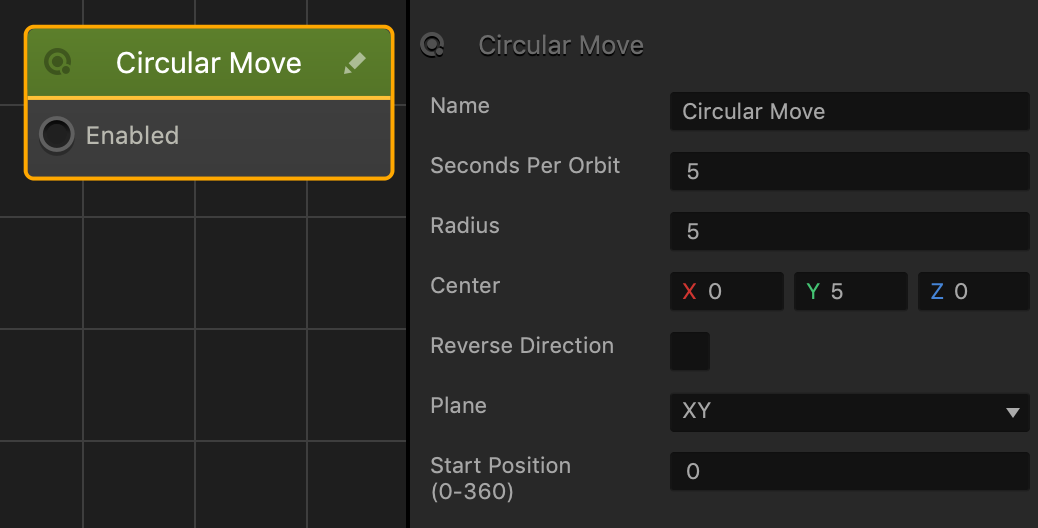
Task: Click the Enabled input port circle
Action: pyautogui.click(x=57, y=135)
